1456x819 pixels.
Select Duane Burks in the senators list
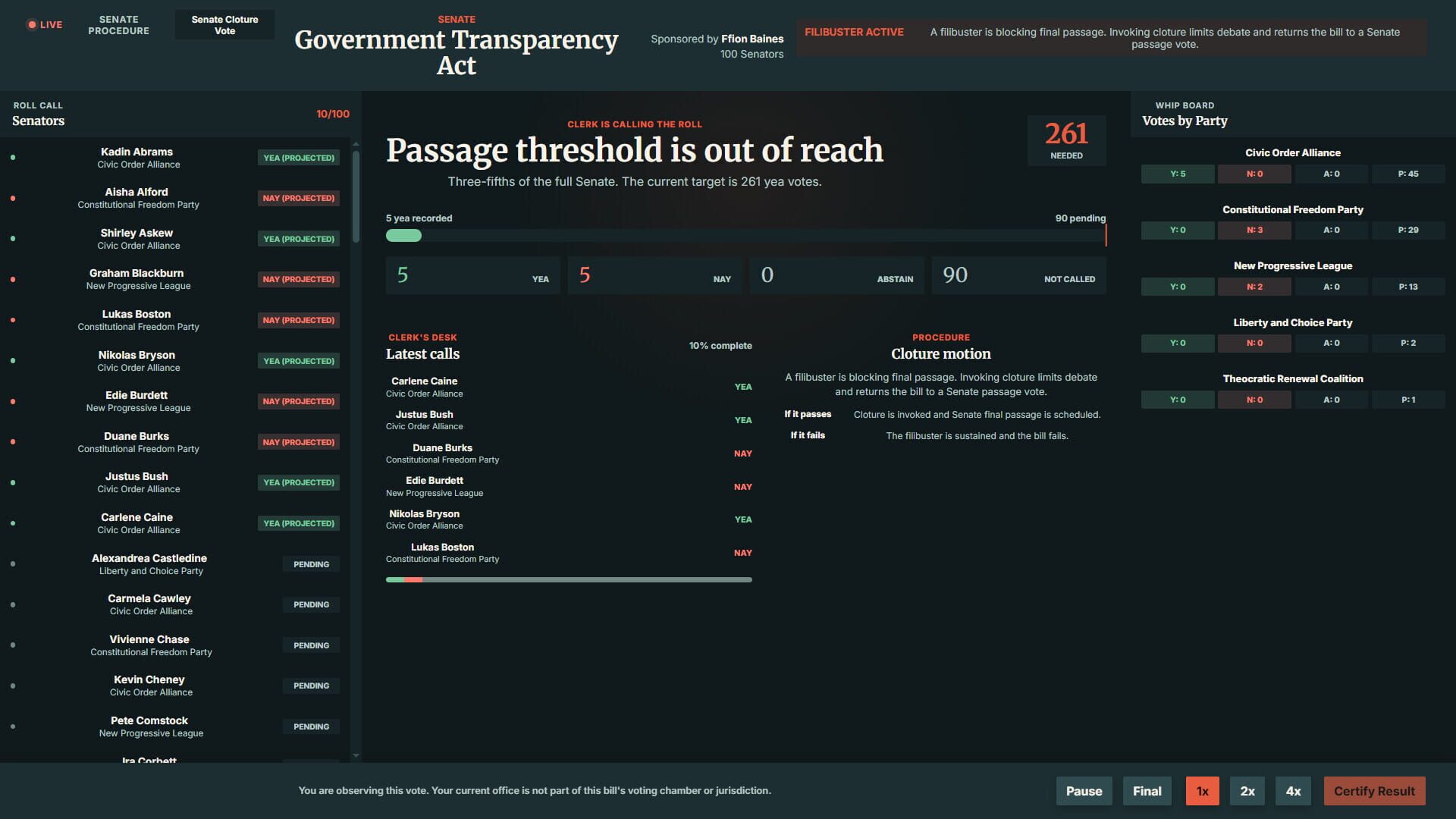175,442
